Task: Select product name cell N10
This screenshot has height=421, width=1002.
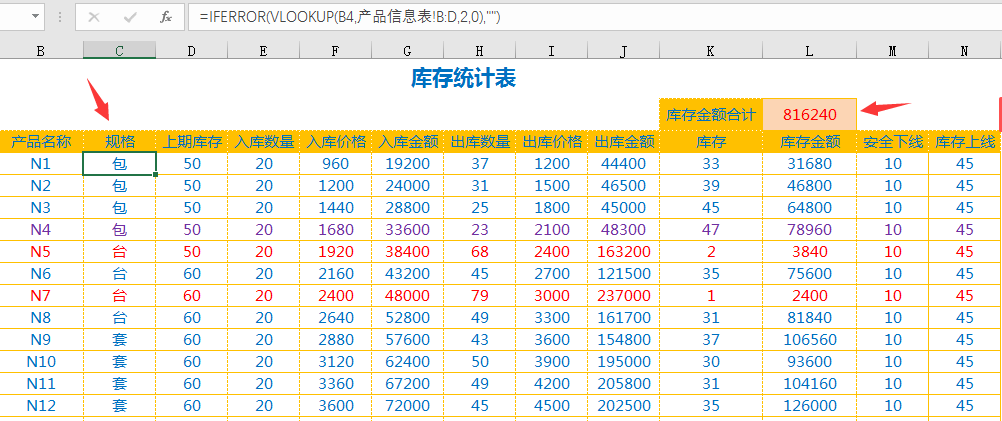Action: point(41,362)
